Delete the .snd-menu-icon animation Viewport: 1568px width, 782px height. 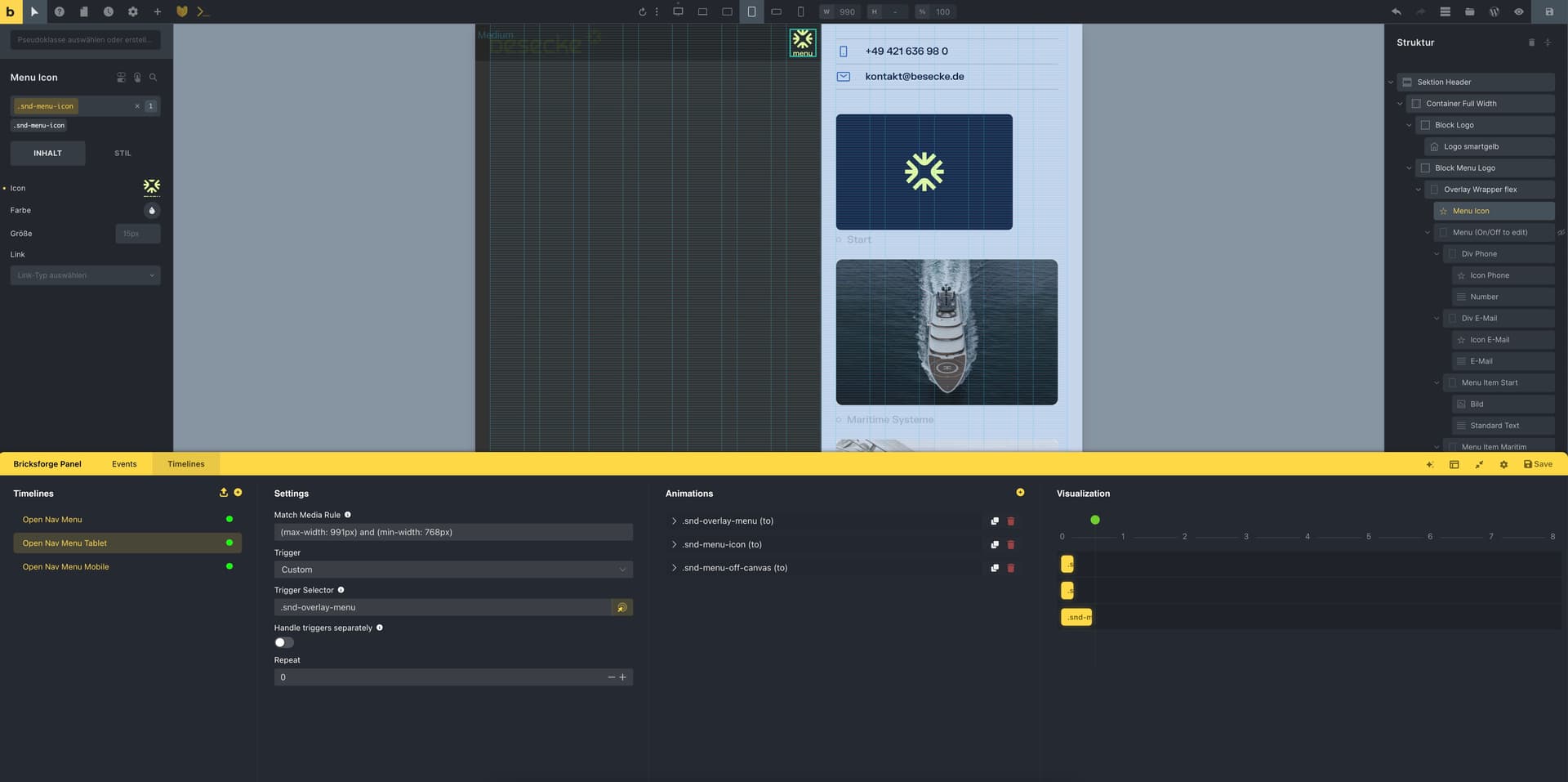tap(1010, 544)
